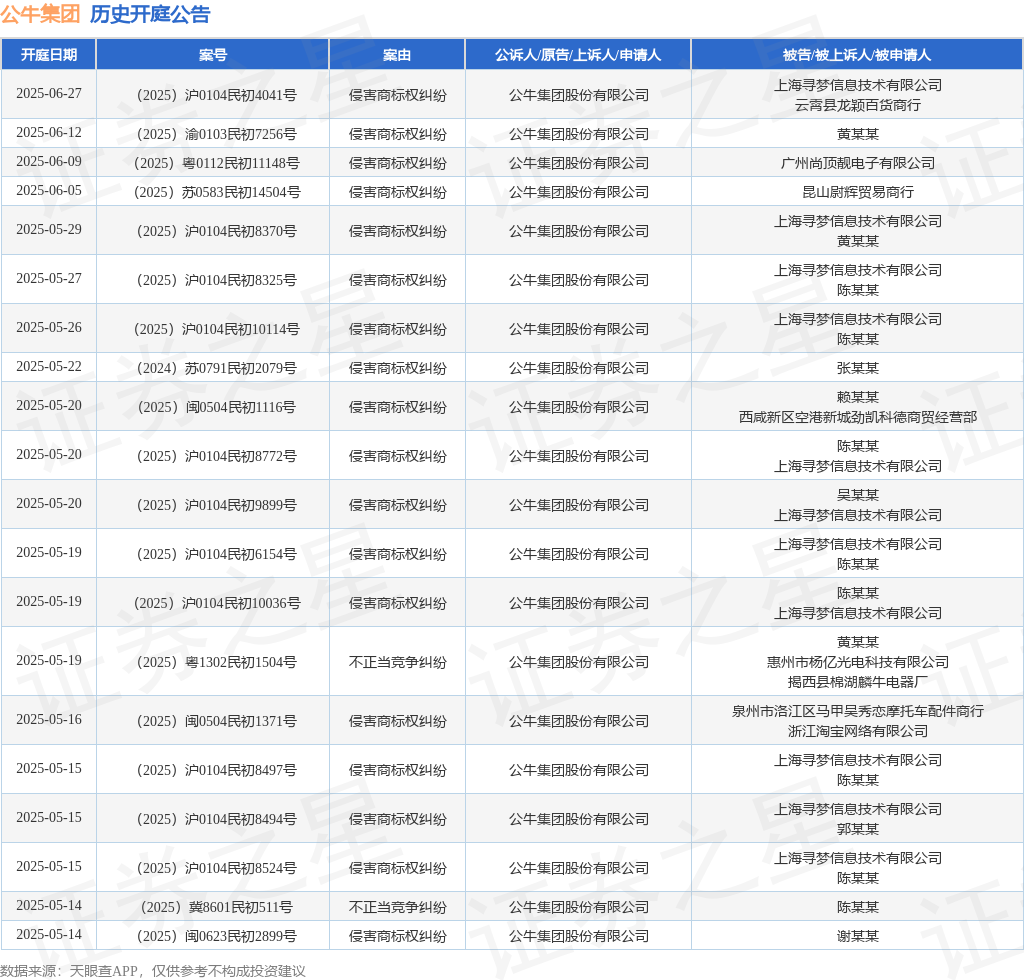Select defendant 浙江淘宝网络有限公司
1024x980 pixels.
click(x=857, y=731)
